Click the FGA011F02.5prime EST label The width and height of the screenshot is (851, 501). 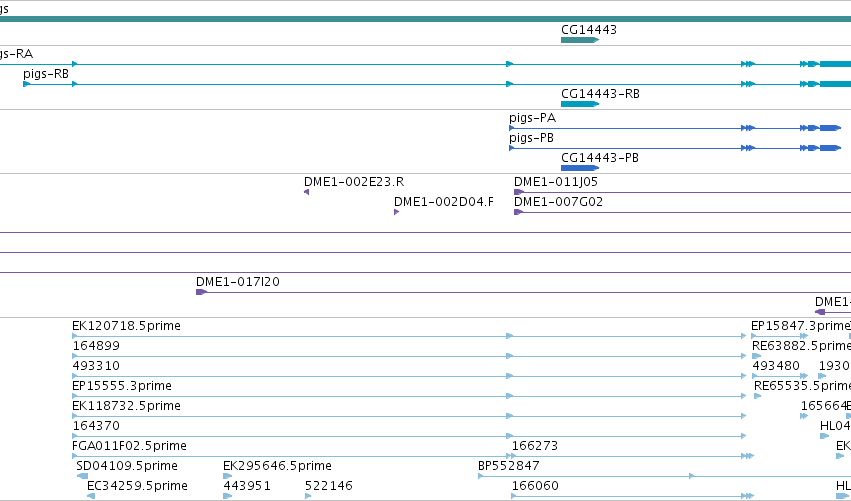129,446
